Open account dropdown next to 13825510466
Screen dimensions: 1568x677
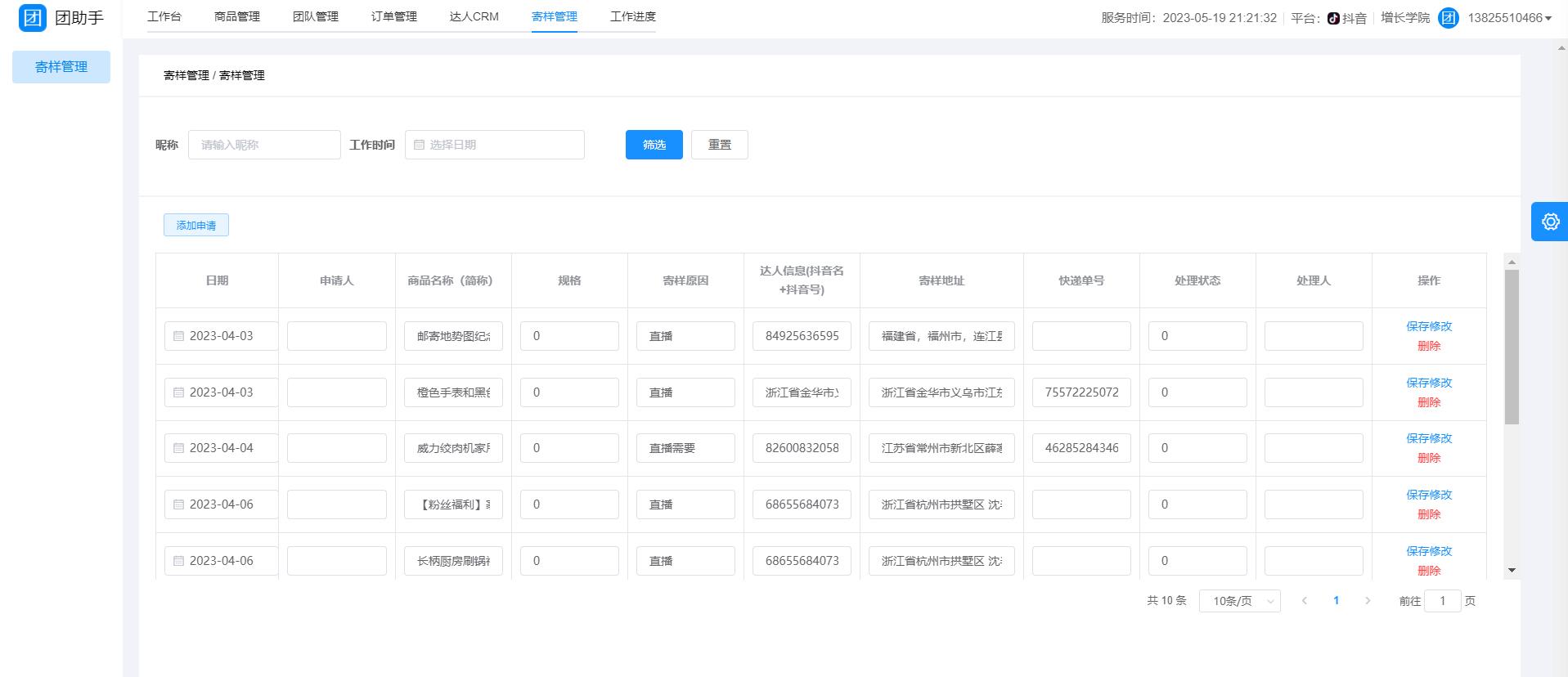(1548, 19)
